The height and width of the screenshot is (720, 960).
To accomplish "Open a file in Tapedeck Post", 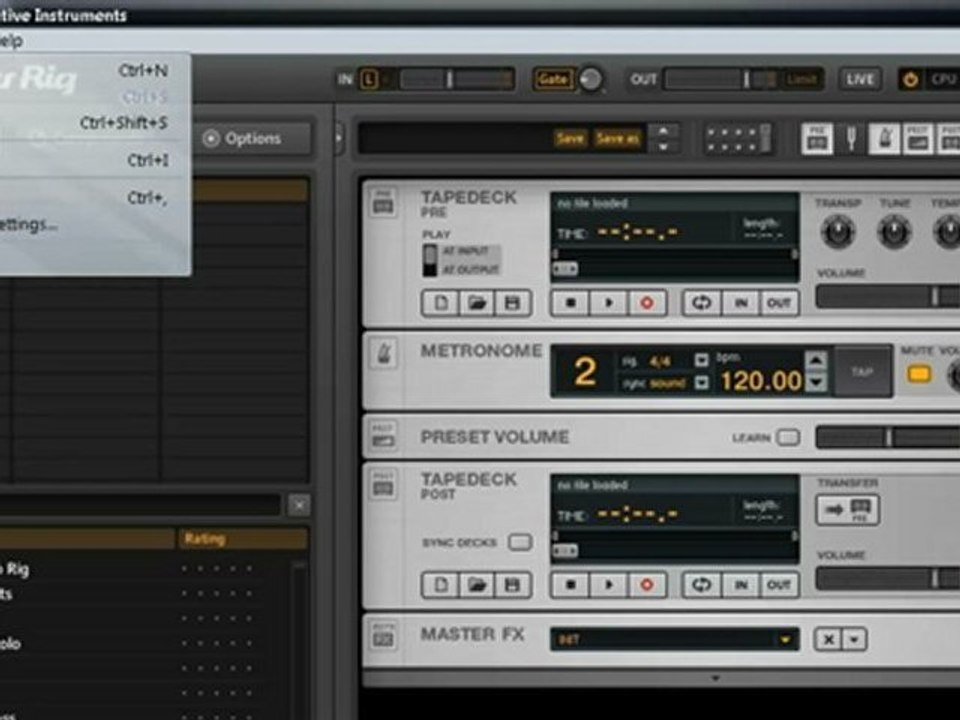I will (476, 585).
